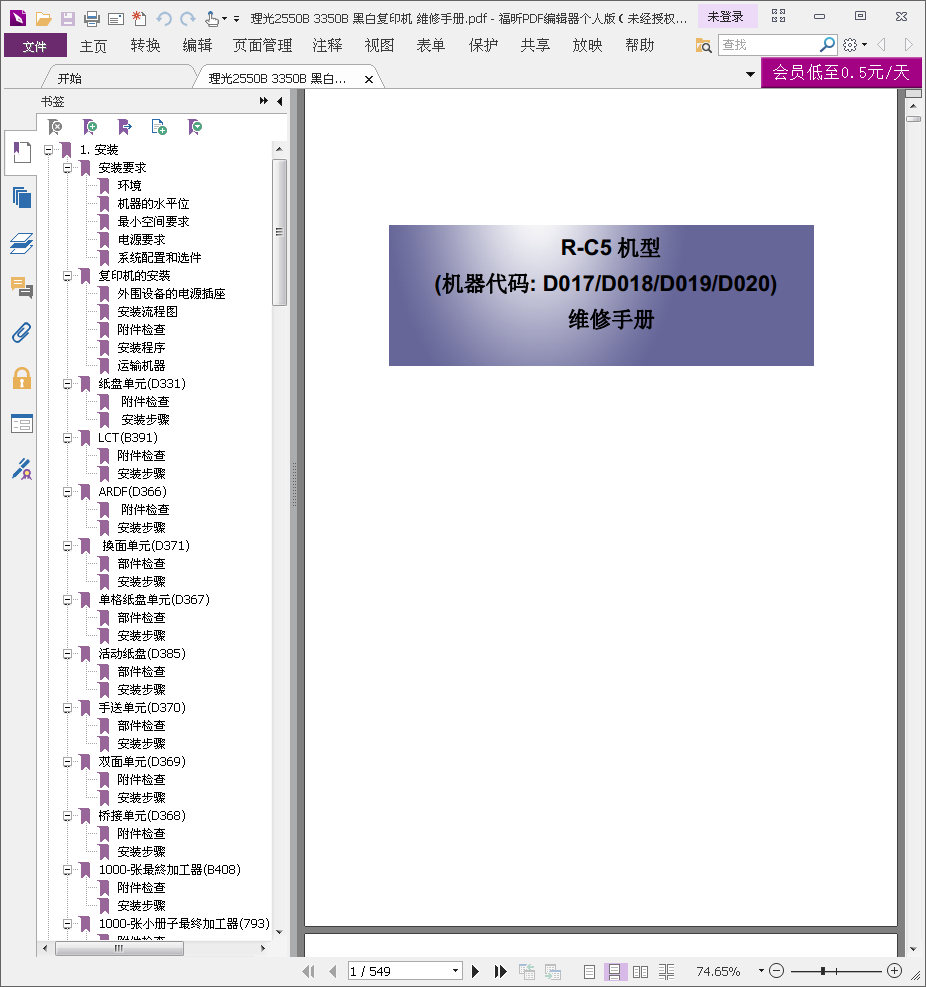Open the page thumbnails panel icon

[21, 198]
